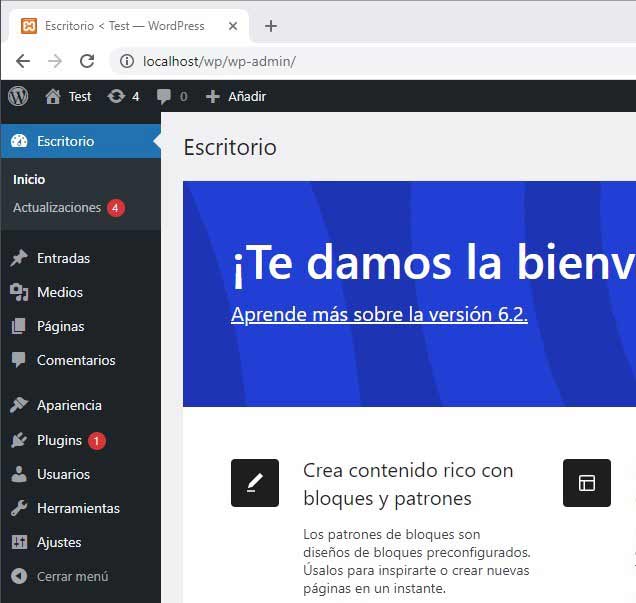636x603 pixels.
Task: Click the site info icon in address bar
Action: point(127,61)
